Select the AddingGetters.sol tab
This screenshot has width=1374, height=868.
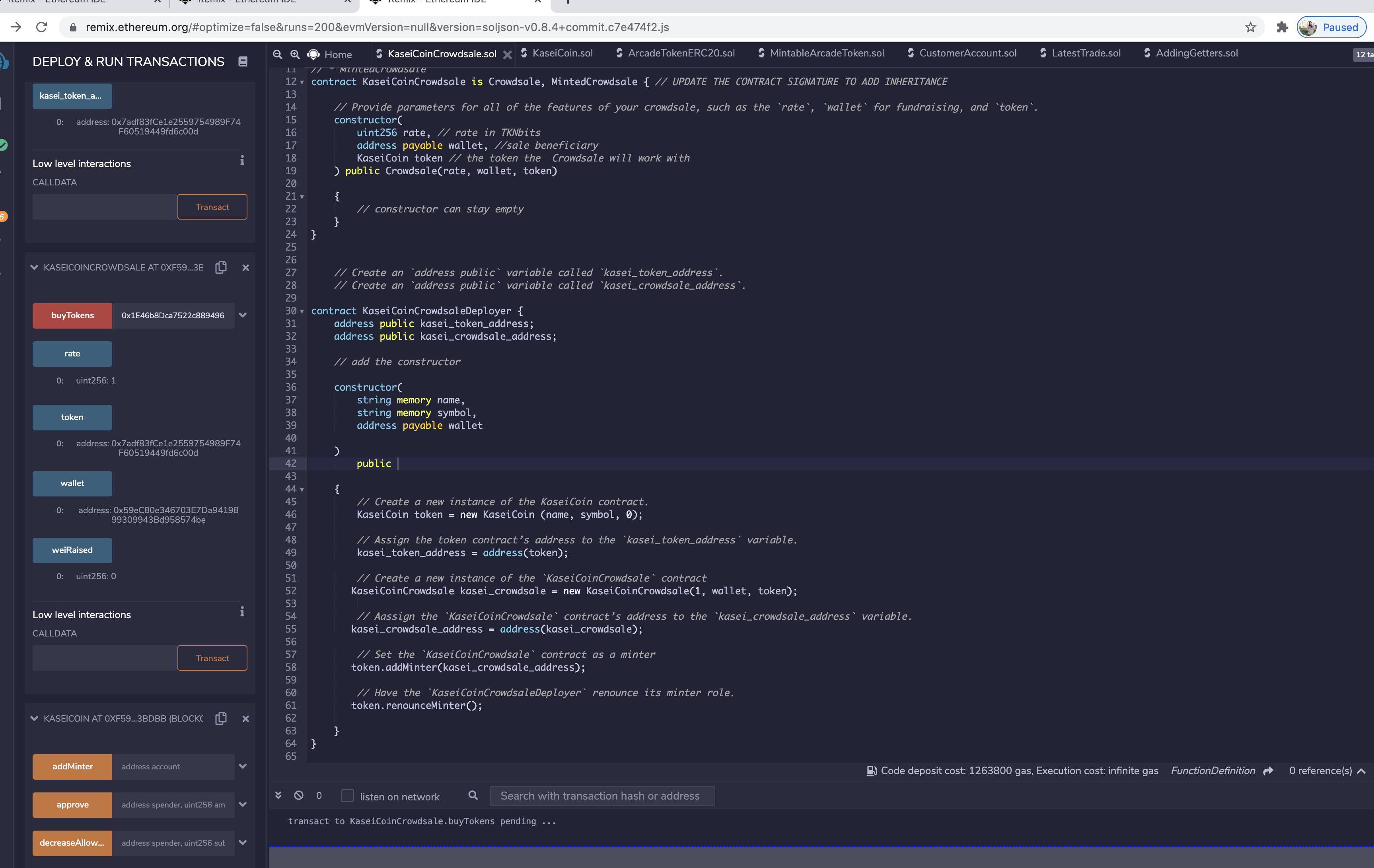coord(1191,53)
